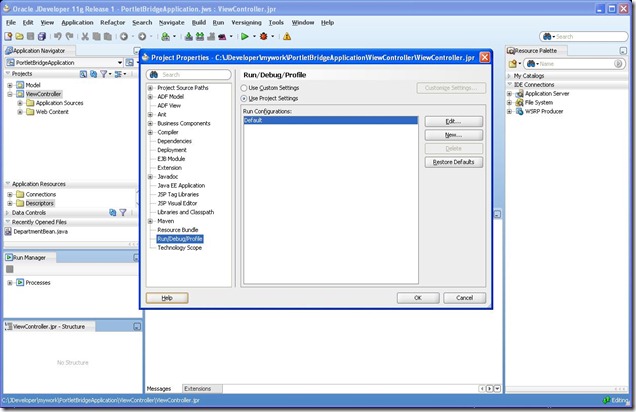Close the Project Properties dialog
The width and height of the screenshot is (636, 412).
[x=485, y=58]
